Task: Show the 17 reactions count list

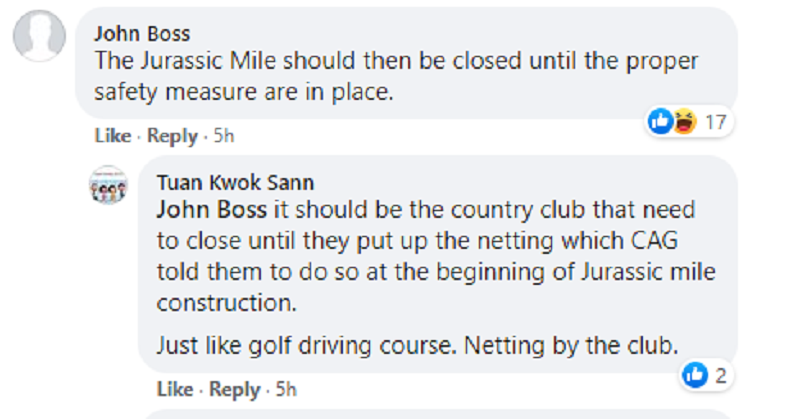Action: [714, 123]
